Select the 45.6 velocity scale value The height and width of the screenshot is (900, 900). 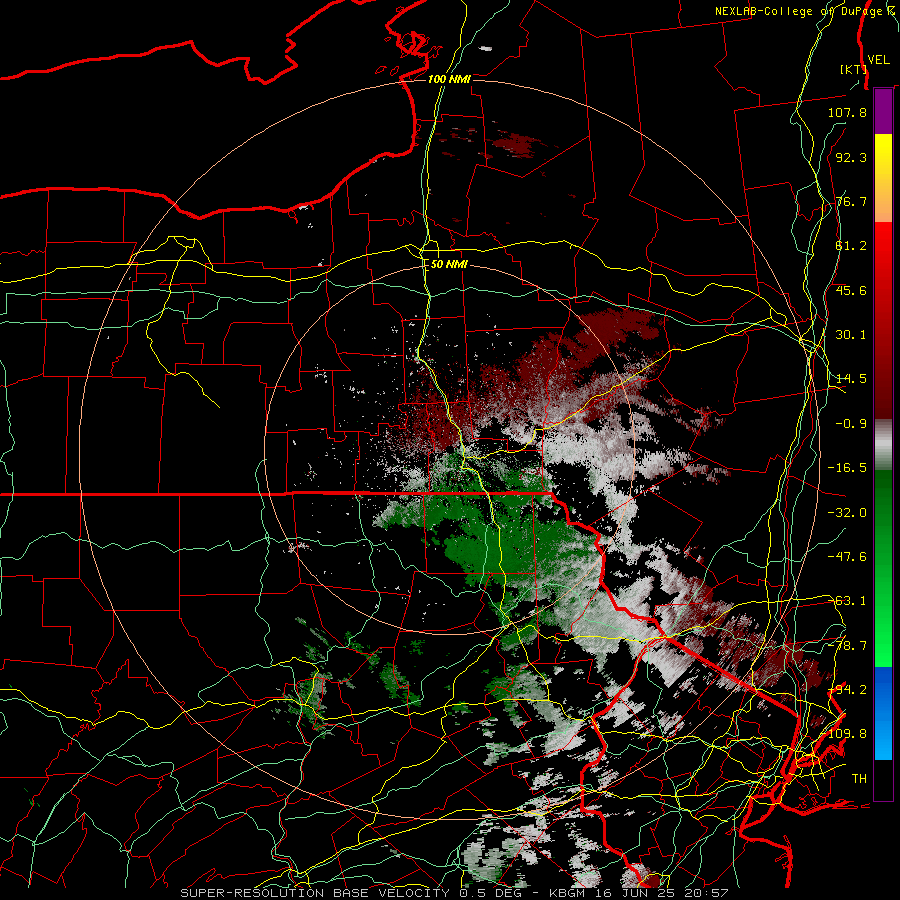coord(851,290)
